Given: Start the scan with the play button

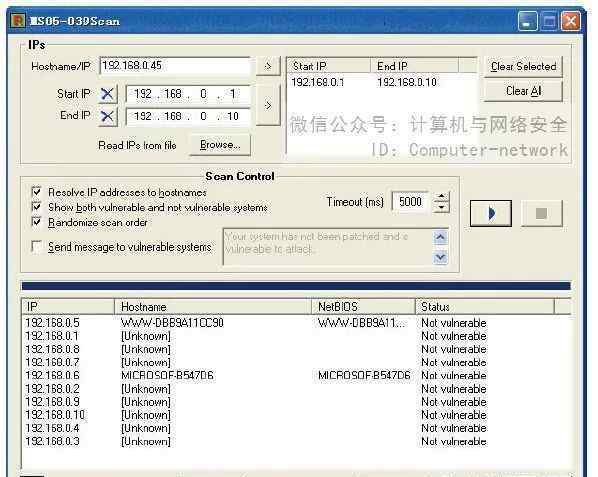Looking at the screenshot, I should pos(491,213).
